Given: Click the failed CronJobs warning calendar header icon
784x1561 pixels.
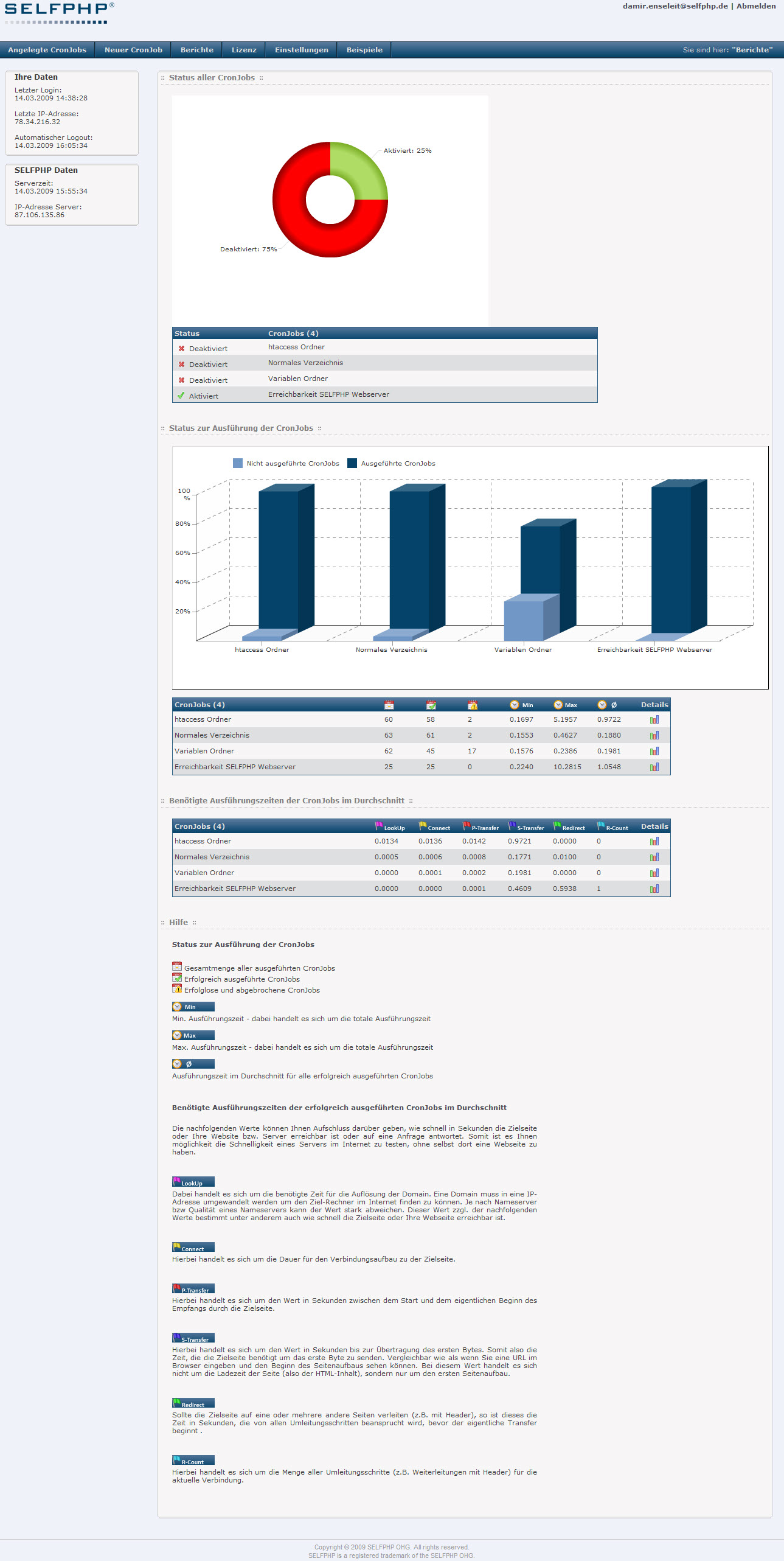Looking at the screenshot, I should (x=472, y=705).
